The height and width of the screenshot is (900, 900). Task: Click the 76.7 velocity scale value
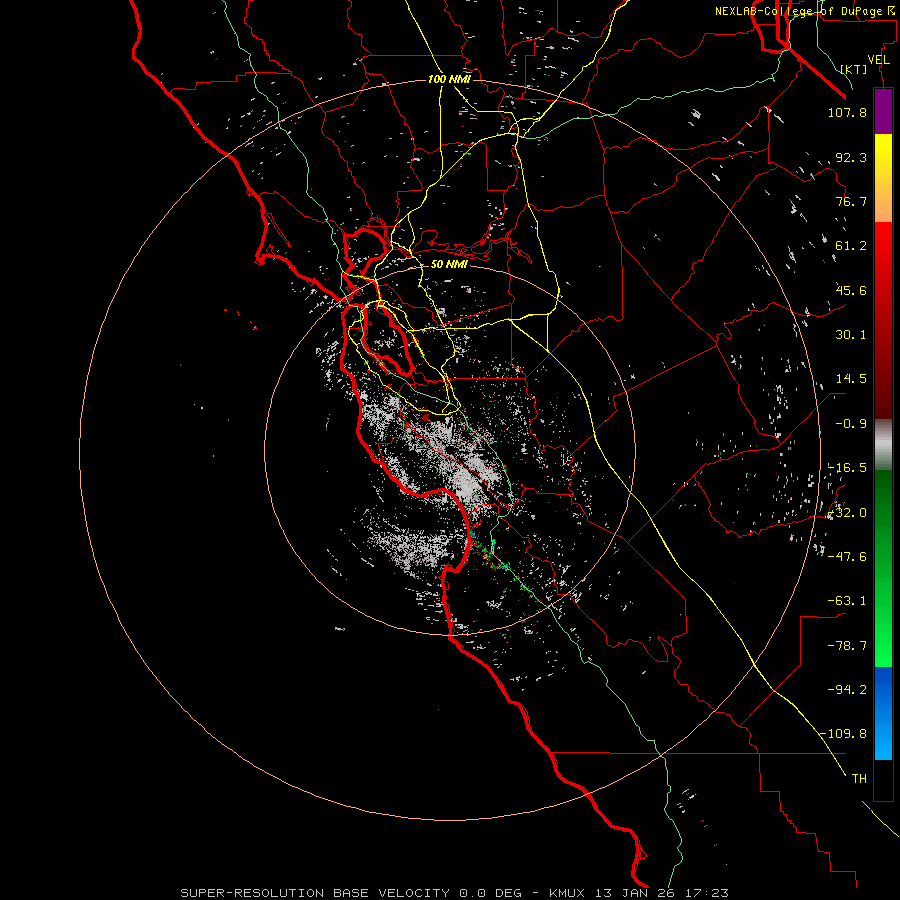(x=851, y=201)
